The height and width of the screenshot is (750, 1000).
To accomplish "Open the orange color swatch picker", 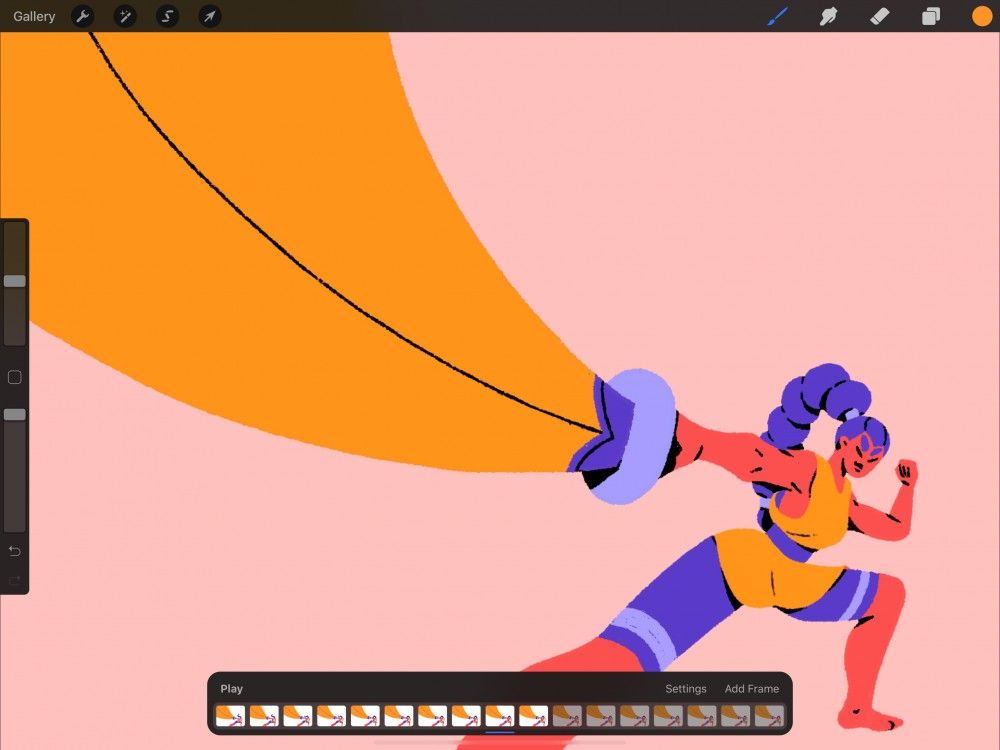I will point(981,16).
